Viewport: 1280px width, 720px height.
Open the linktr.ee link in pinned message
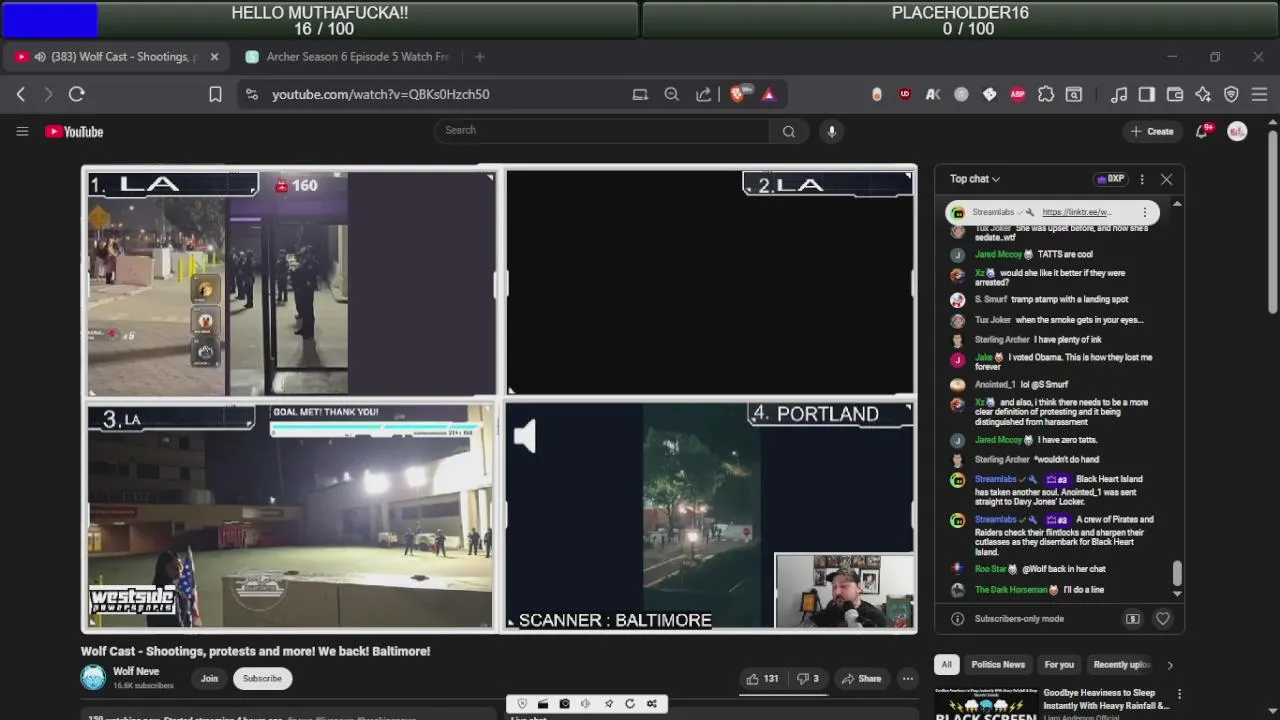1076,212
